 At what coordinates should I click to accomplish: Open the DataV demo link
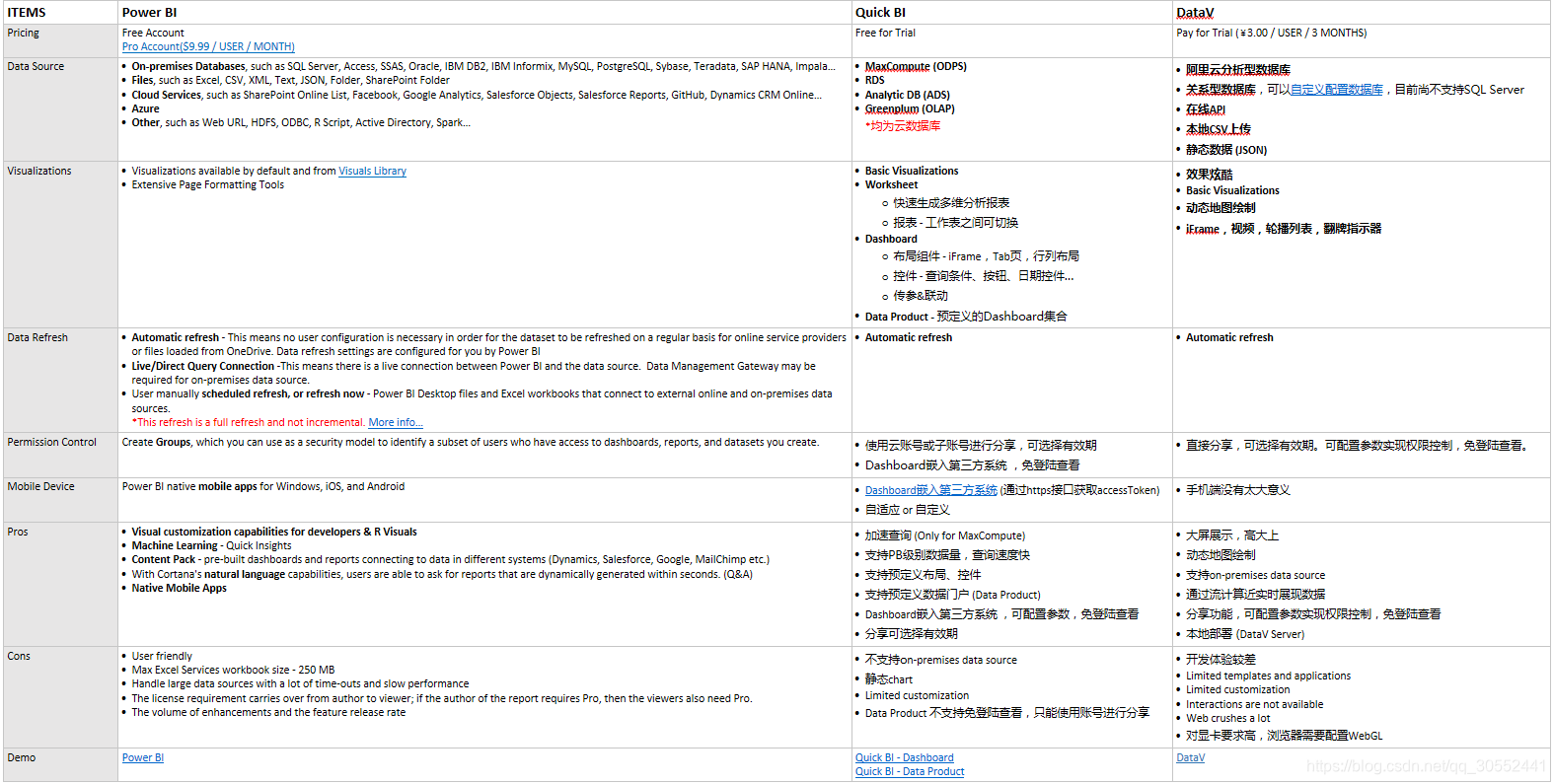pyautogui.click(x=1191, y=757)
